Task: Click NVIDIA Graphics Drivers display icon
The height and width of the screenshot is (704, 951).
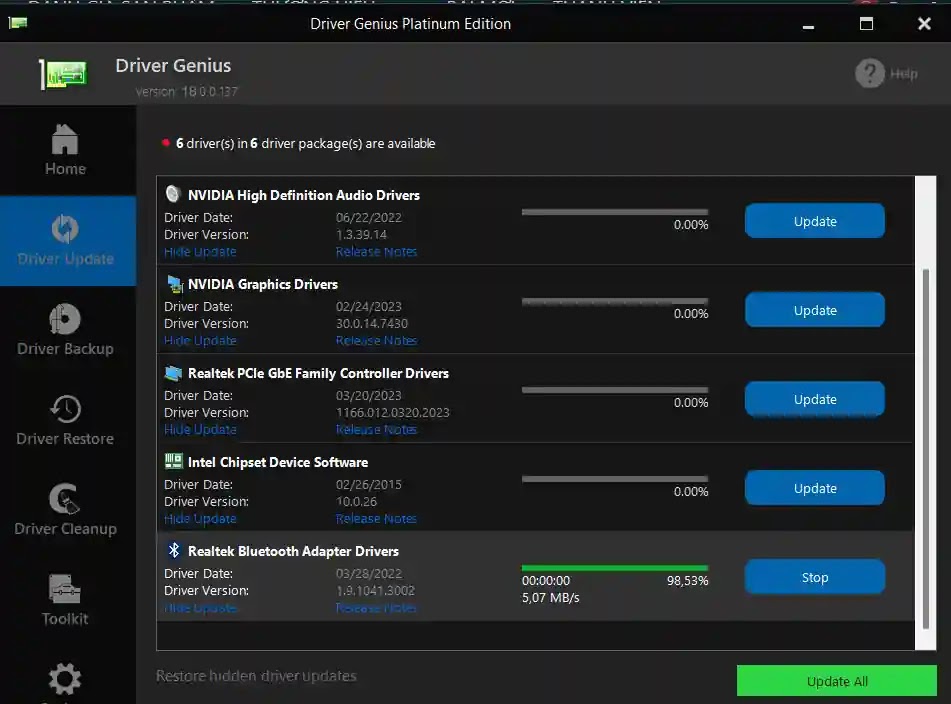Action: 175,283
